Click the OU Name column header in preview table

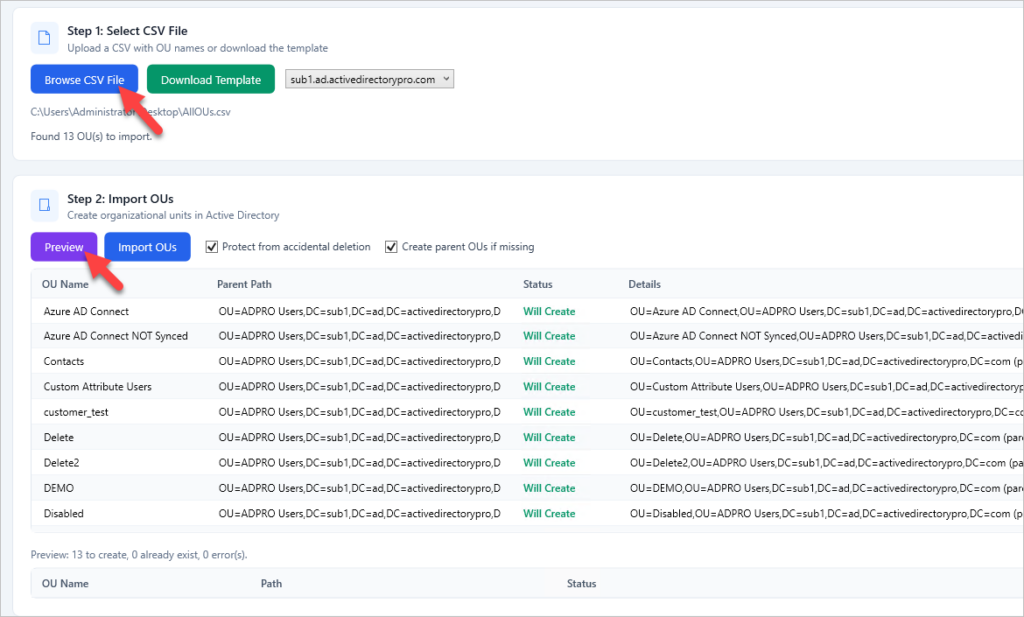point(65,284)
